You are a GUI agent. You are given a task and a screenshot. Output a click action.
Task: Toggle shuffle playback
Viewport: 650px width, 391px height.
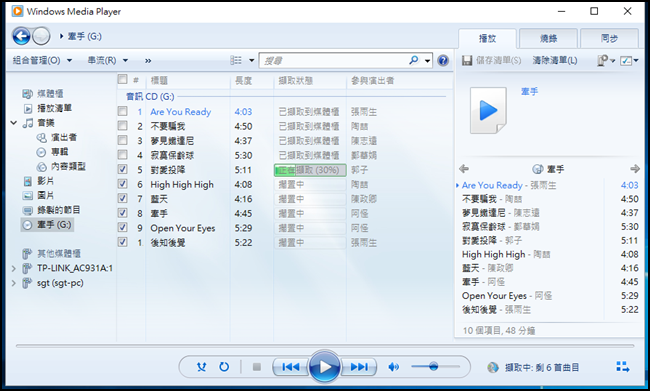(x=201, y=367)
